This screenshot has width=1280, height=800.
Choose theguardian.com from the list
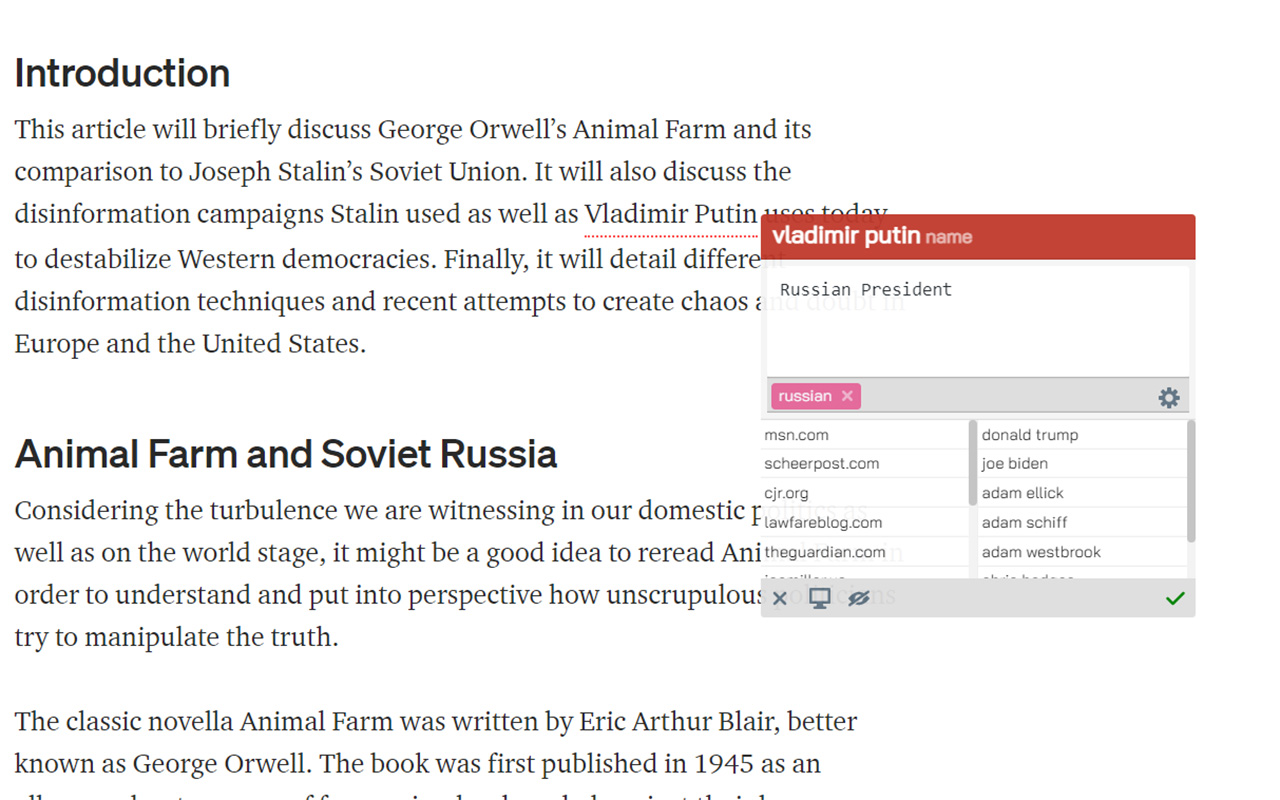pyautogui.click(x=864, y=552)
